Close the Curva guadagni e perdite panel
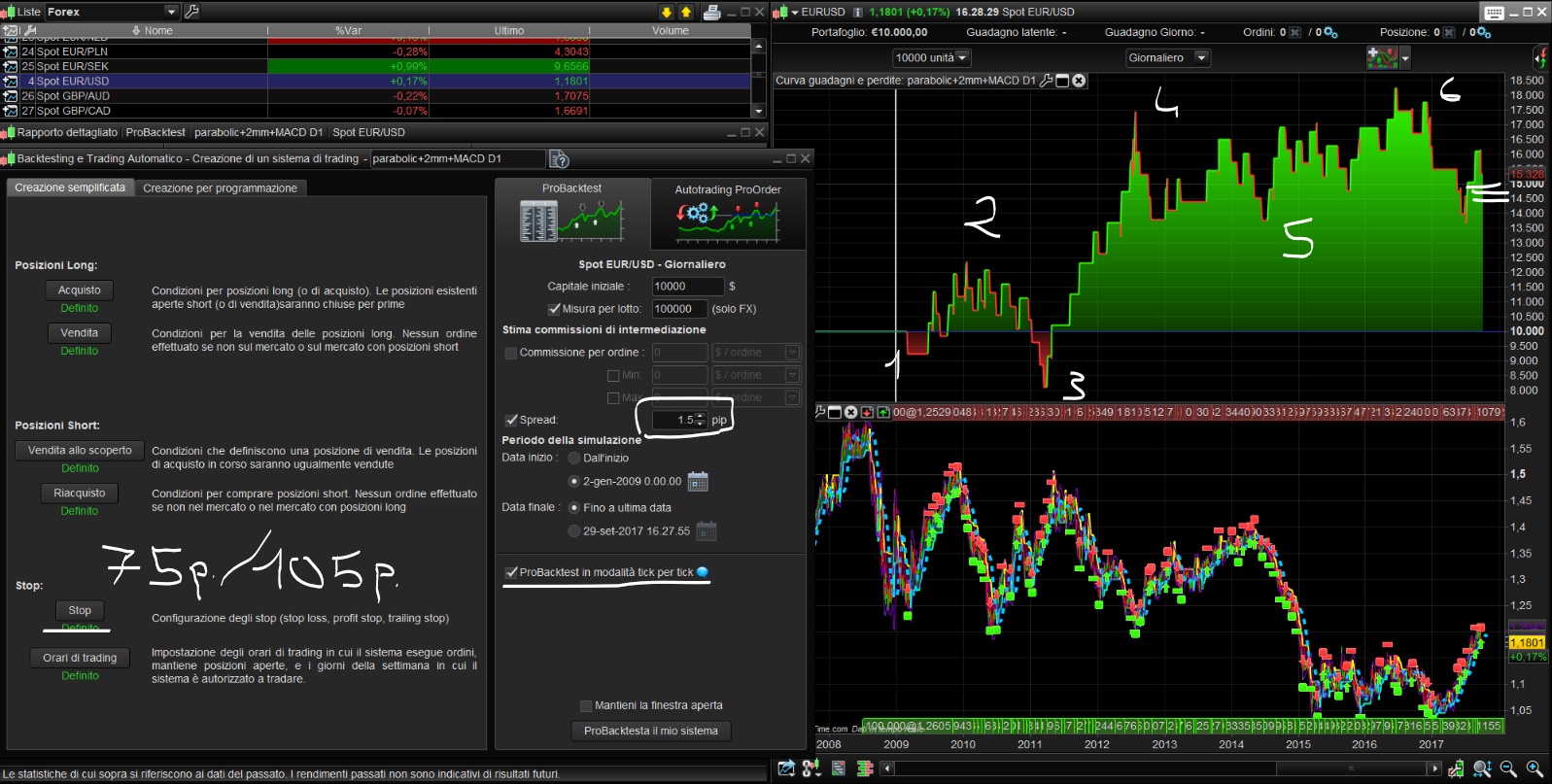 pyautogui.click(x=1079, y=81)
